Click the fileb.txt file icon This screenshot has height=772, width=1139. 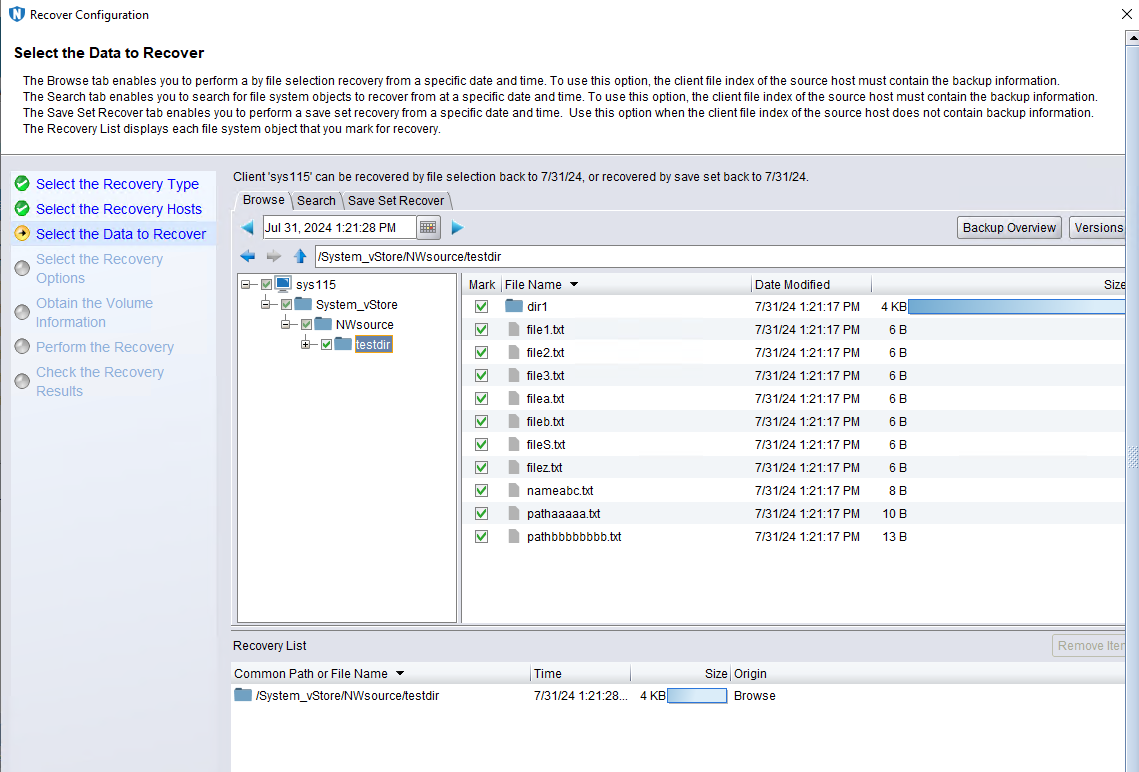tap(514, 421)
